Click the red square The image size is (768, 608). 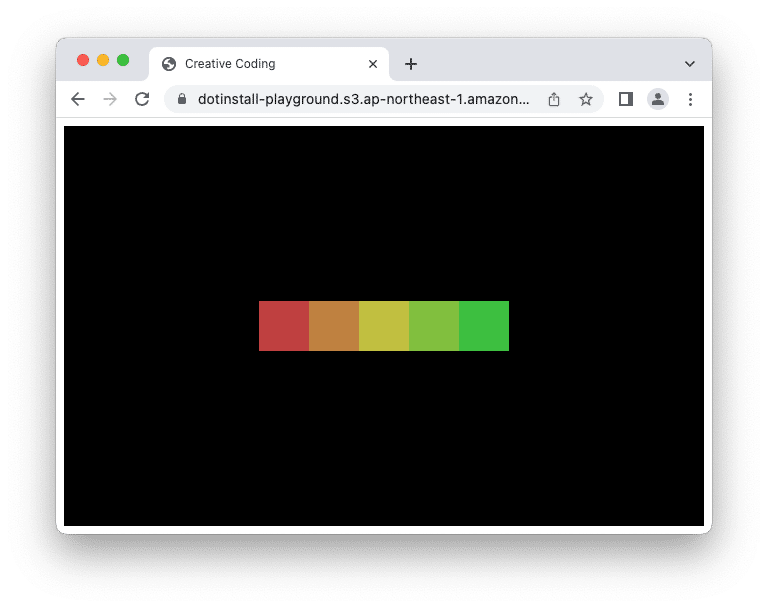pos(284,326)
